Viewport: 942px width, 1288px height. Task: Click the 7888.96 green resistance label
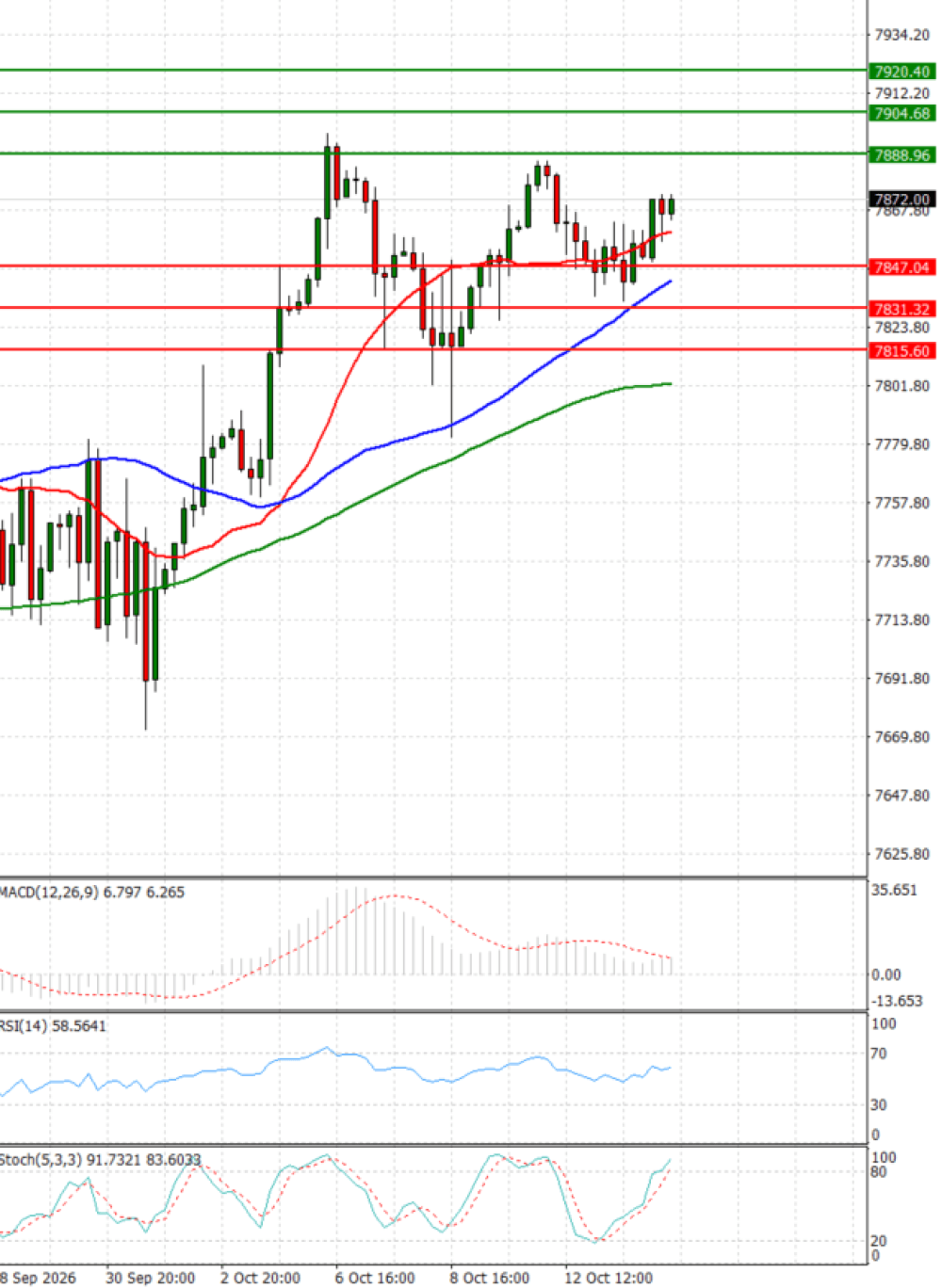[x=902, y=154]
